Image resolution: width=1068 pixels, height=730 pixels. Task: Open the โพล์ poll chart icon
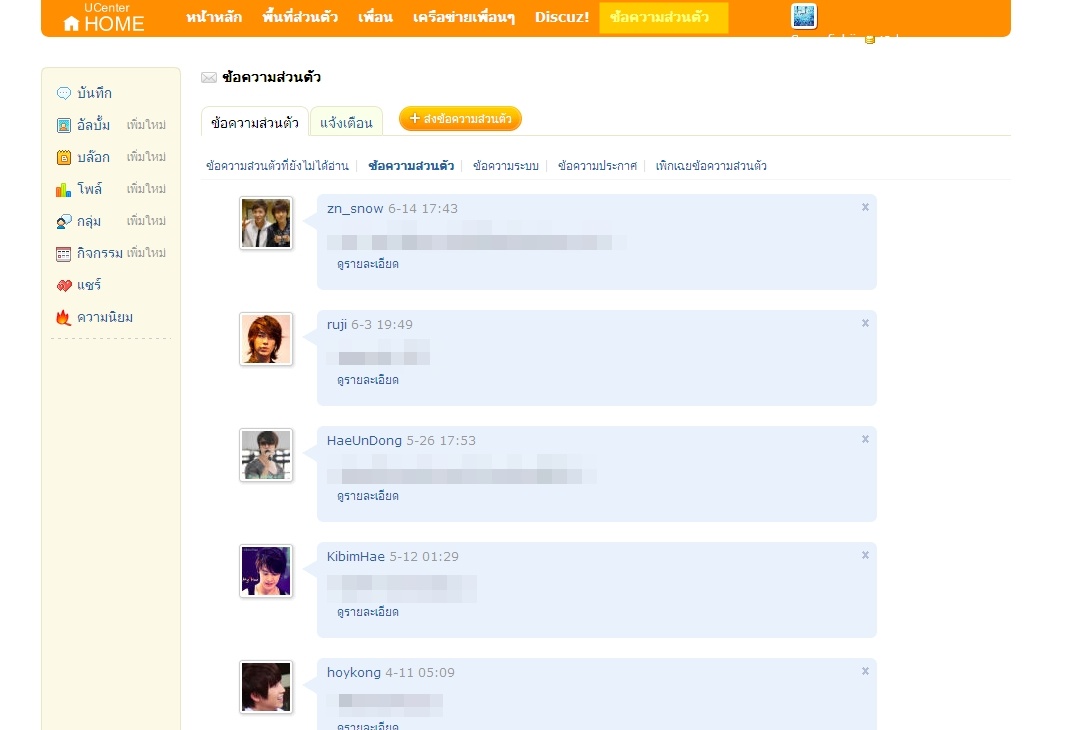[x=63, y=189]
